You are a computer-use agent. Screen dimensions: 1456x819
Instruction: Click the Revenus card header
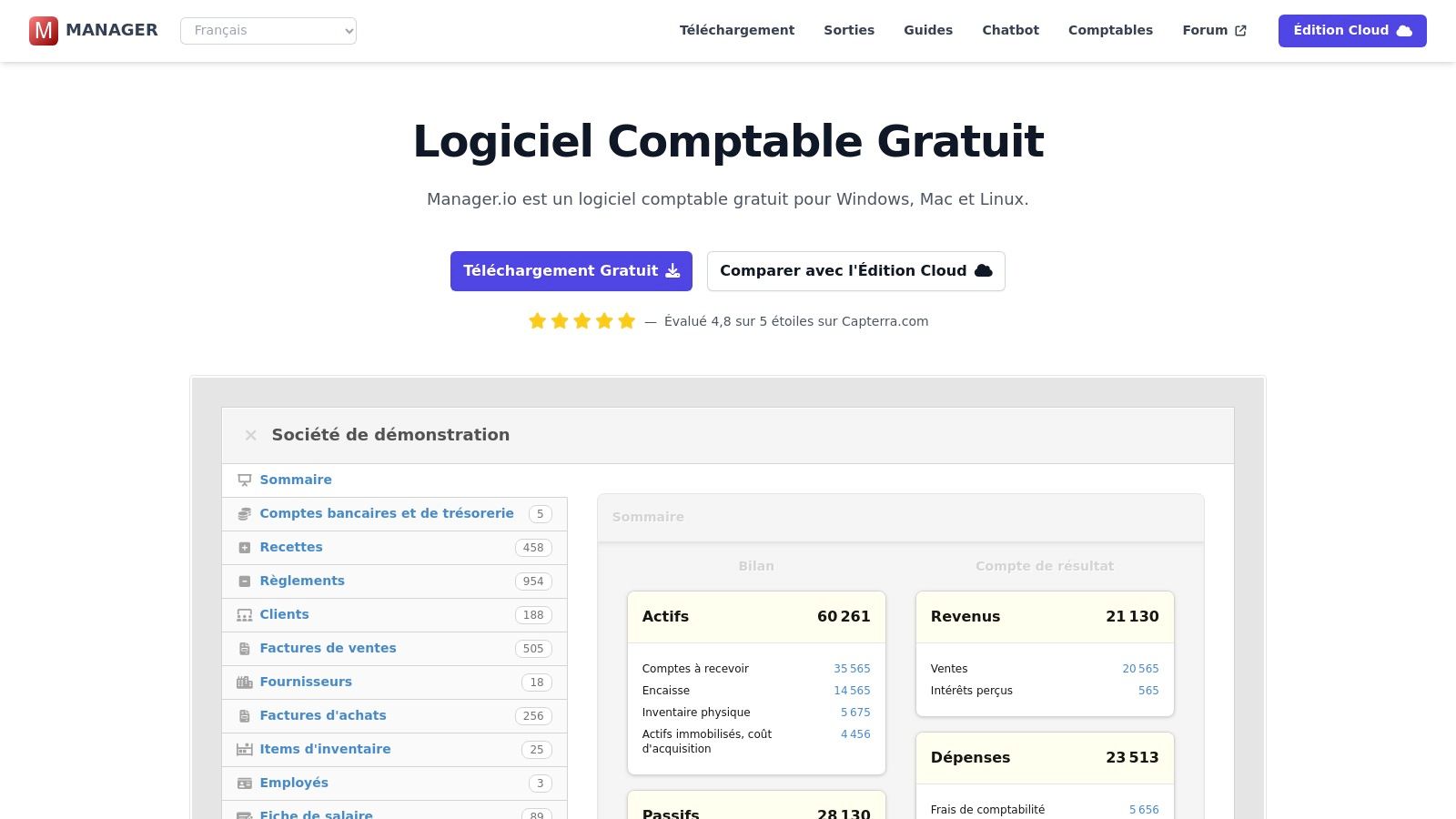click(x=1045, y=617)
